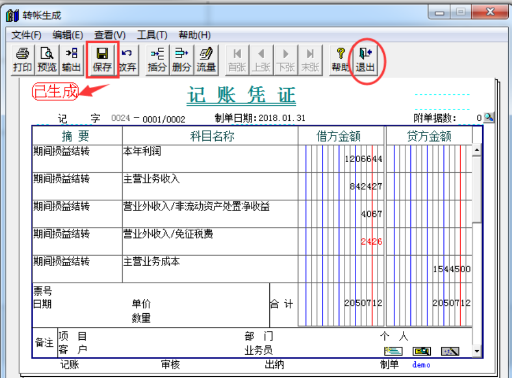Click the Print (打印) toolbar icon
Viewport: 512px width, 378px height.
(x=22, y=60)
